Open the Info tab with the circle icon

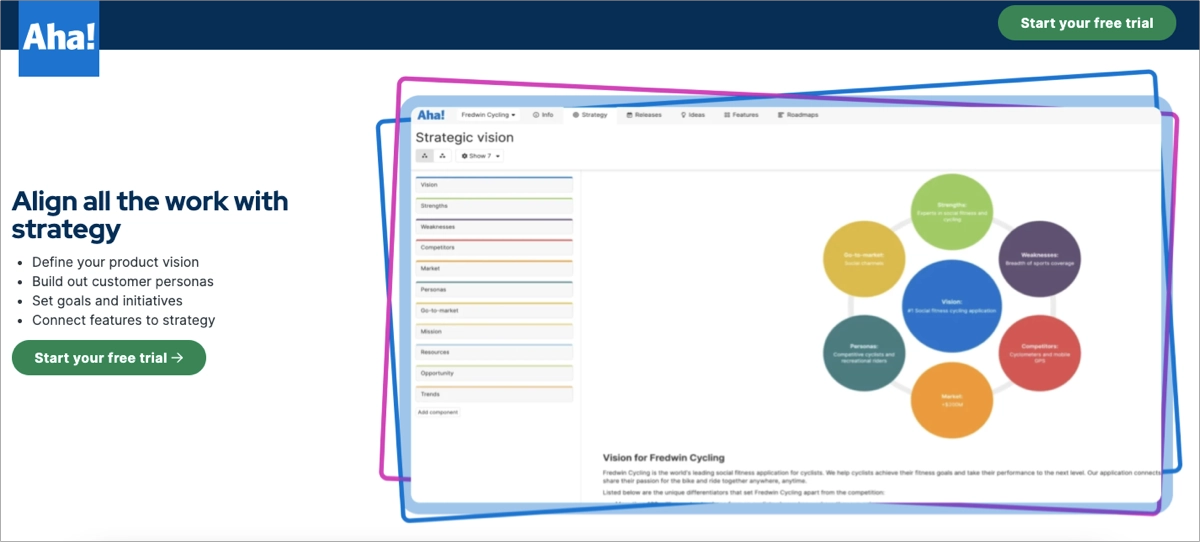click(x=543, y=115)
